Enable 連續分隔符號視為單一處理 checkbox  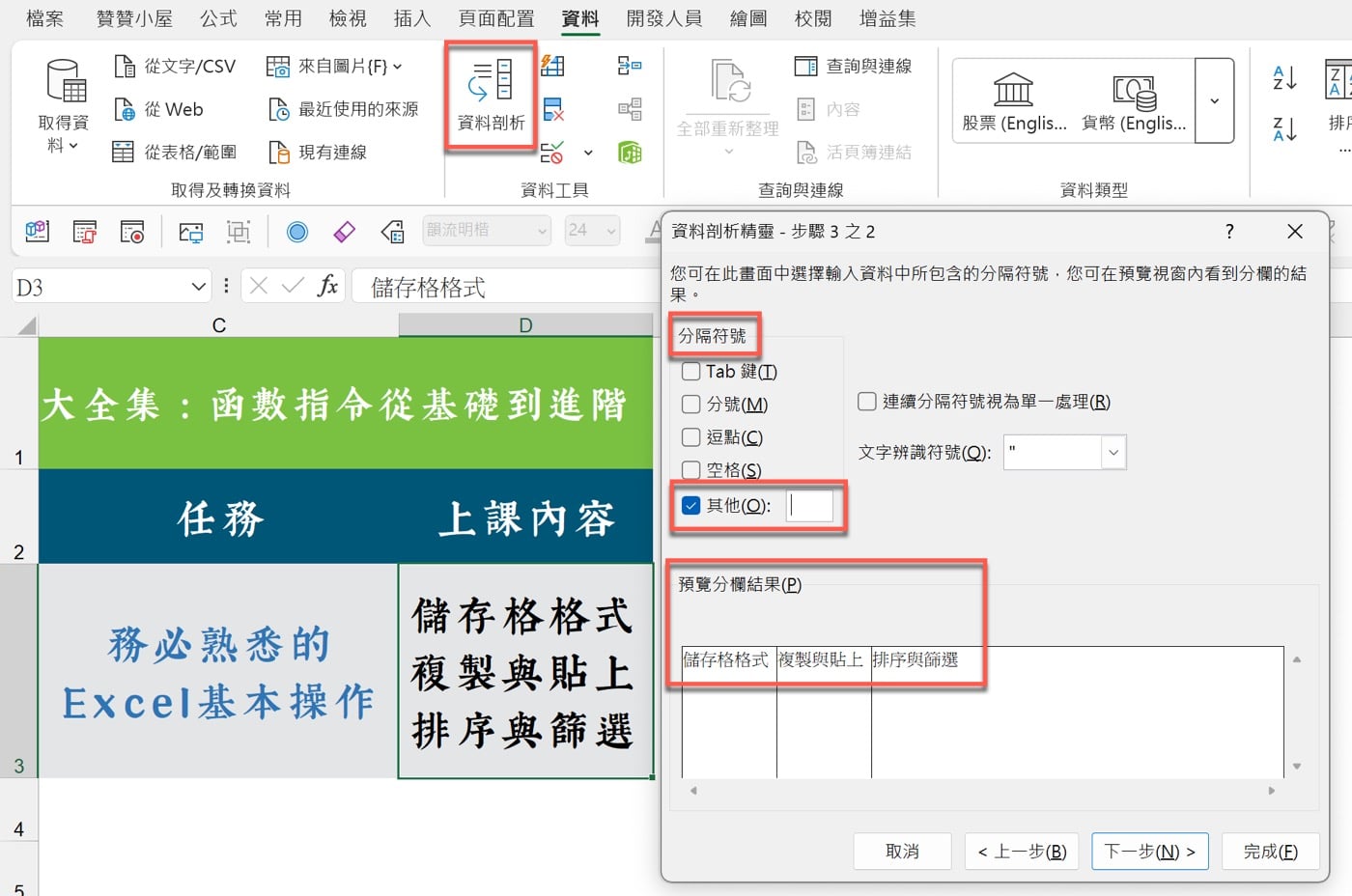pos(867,401)
